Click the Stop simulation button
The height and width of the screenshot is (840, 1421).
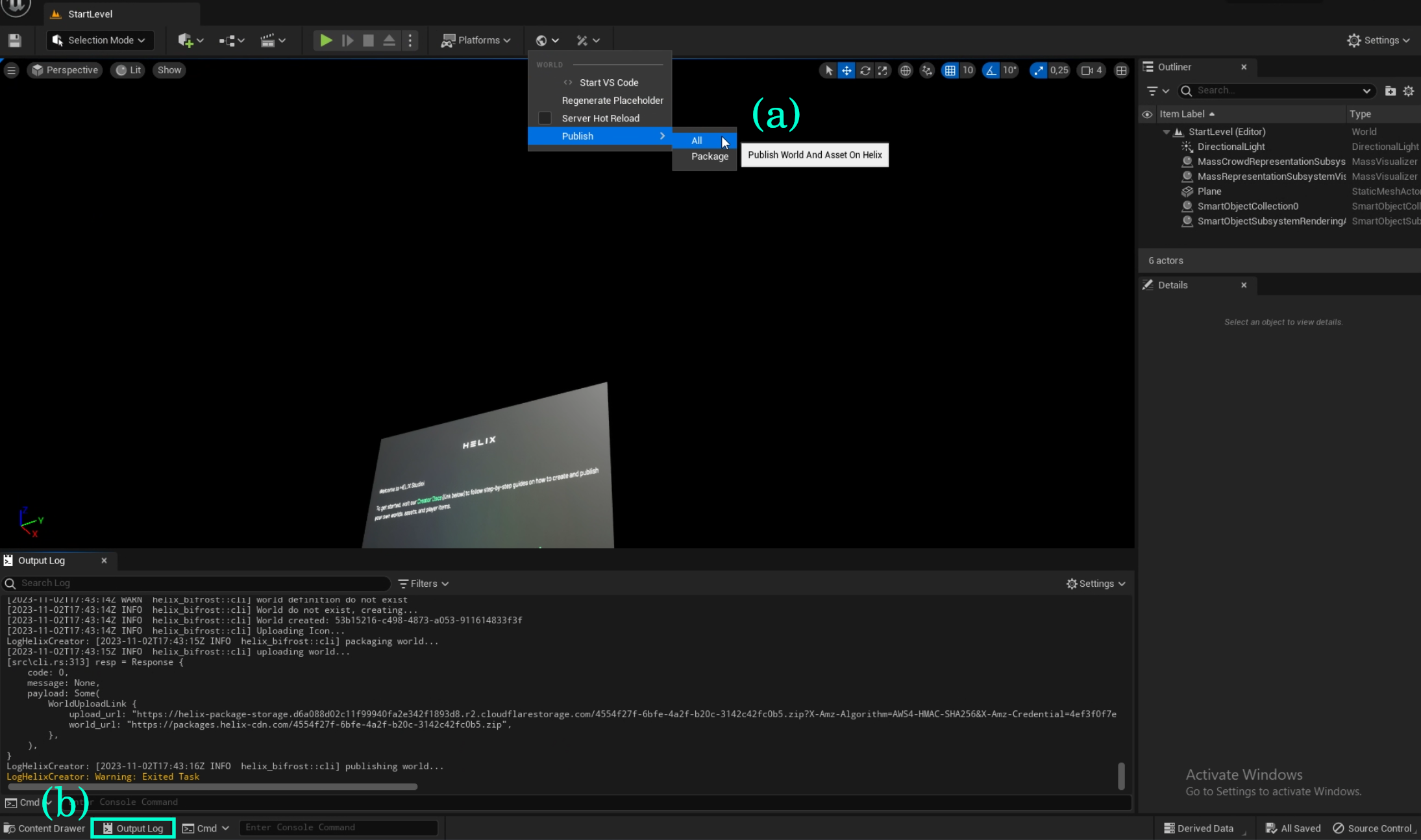[368, 40]
